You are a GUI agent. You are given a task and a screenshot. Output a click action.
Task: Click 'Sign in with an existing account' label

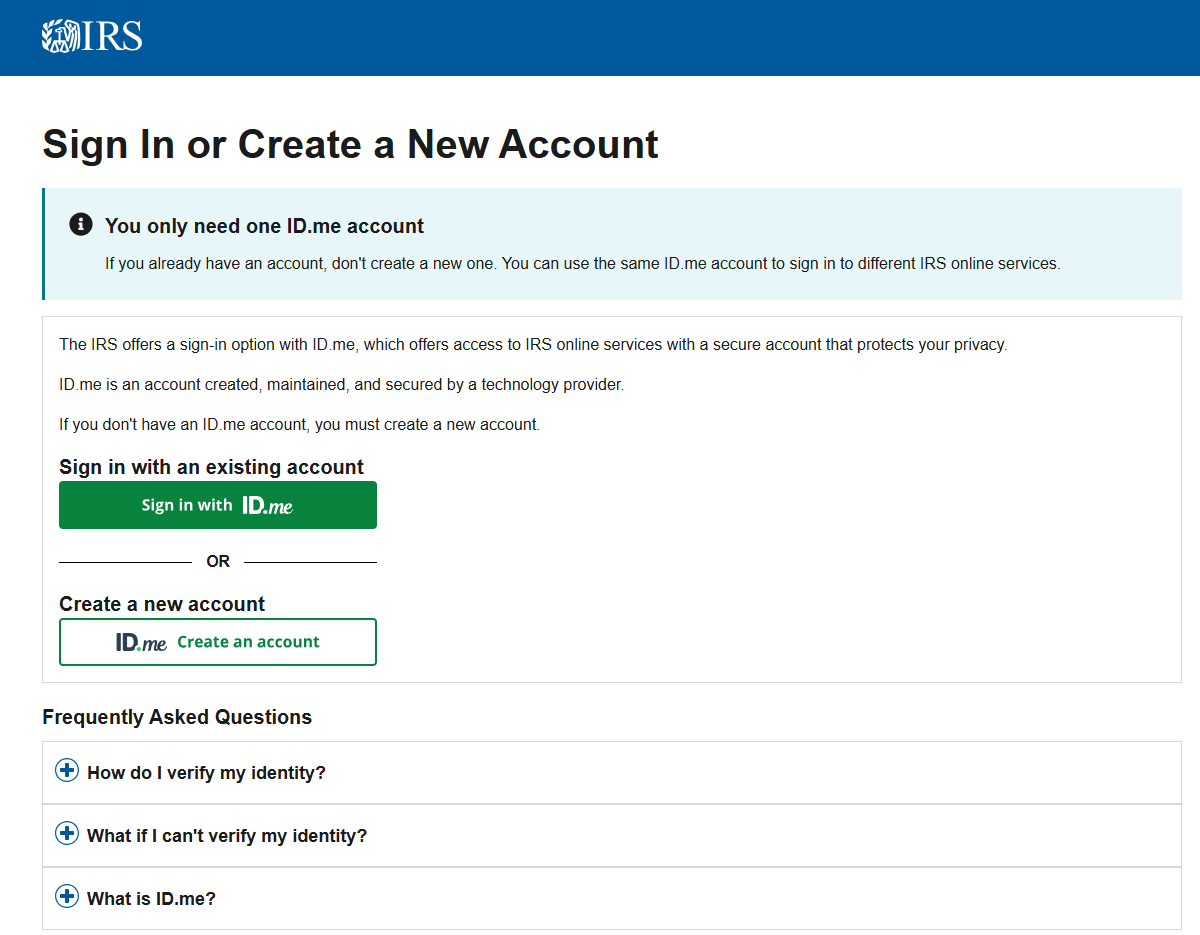211,467
